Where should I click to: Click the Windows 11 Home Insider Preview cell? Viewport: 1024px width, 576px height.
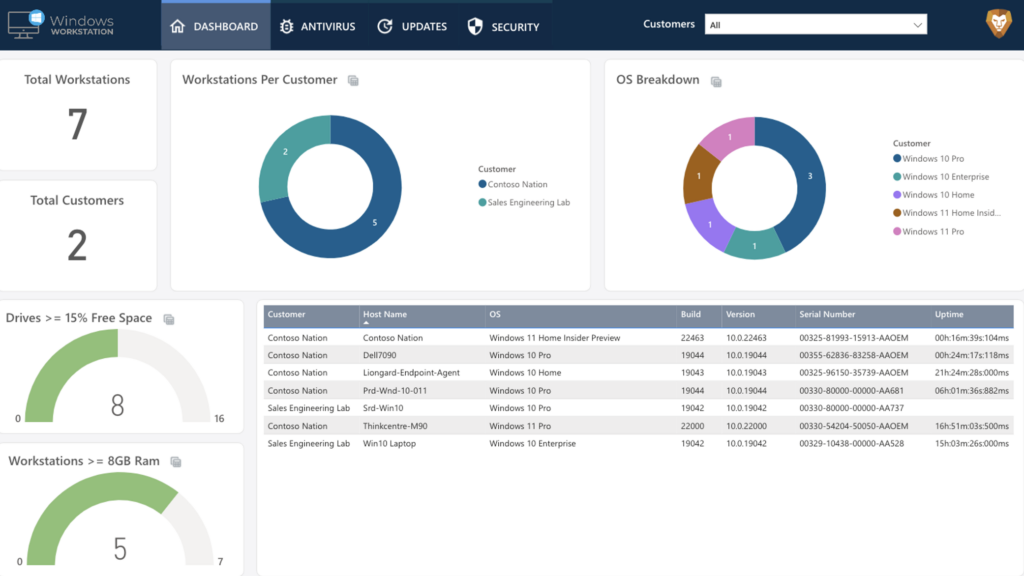554,338
